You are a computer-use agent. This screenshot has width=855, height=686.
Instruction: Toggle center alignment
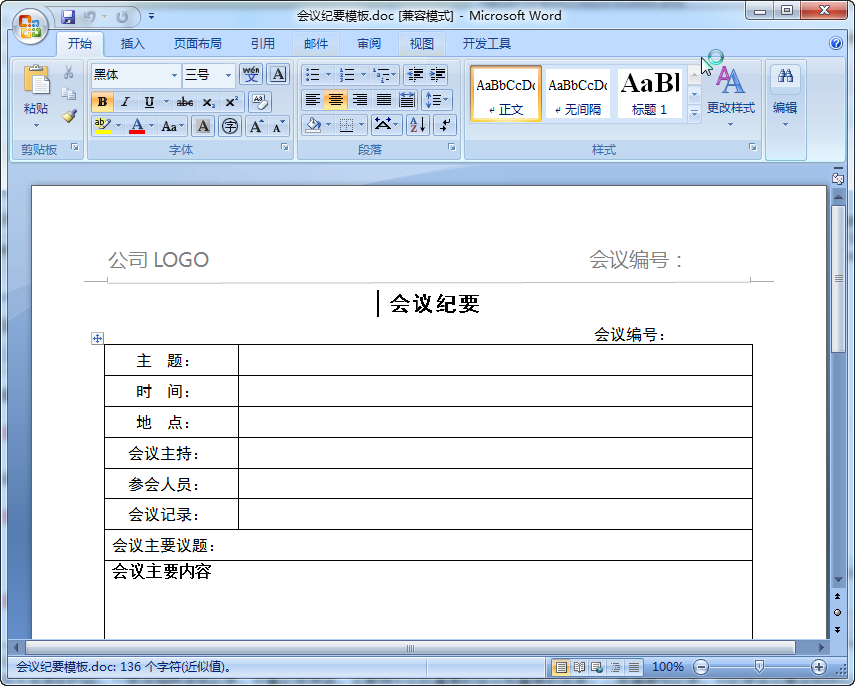336,100
